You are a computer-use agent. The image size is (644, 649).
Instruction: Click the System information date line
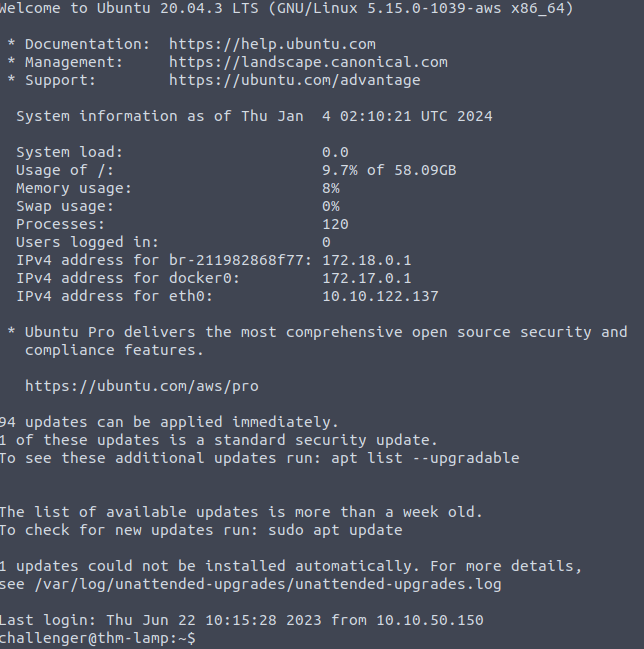pyautogui.click(x=254, y=116)
